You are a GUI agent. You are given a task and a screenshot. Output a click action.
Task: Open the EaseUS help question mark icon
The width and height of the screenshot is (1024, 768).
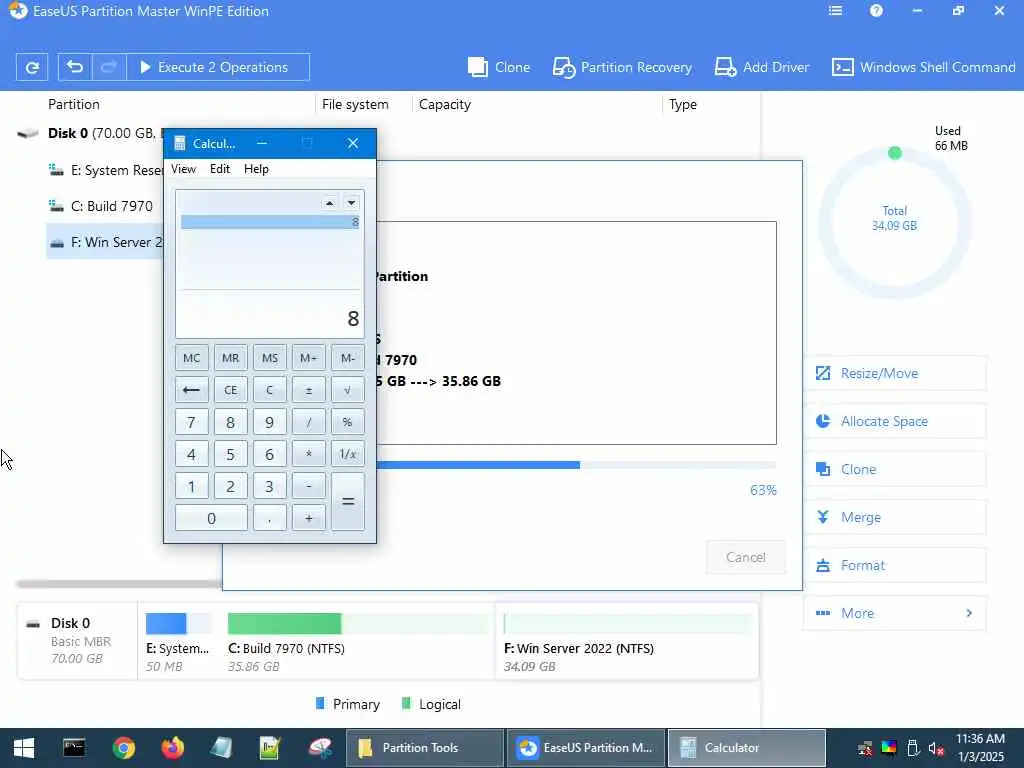coord(876,11)
